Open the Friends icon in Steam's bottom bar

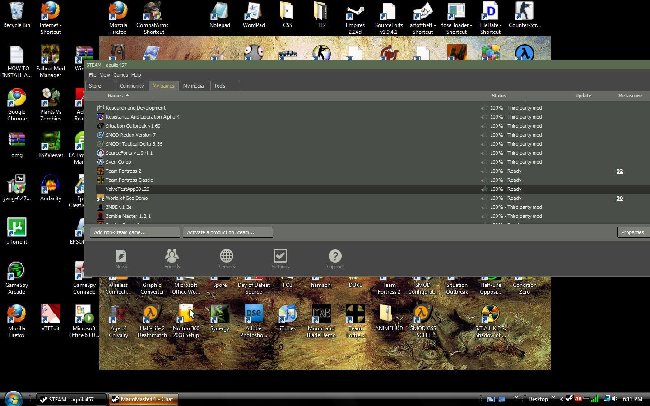(173, 258)
